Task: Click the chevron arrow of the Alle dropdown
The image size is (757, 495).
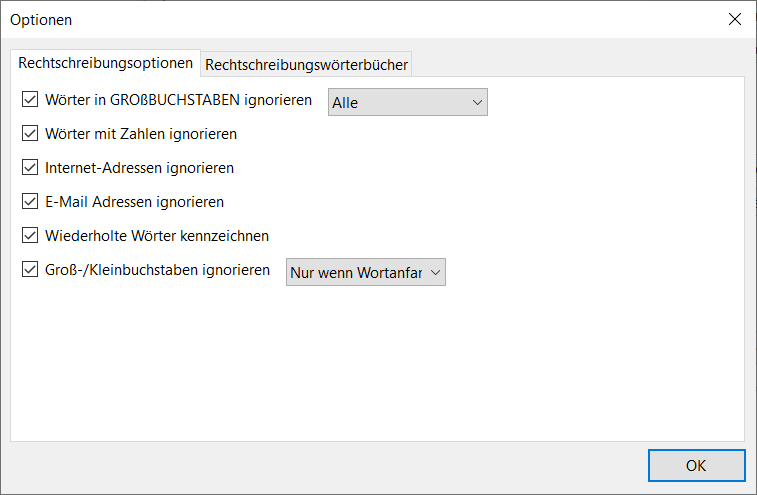Action: pos(477,102)
